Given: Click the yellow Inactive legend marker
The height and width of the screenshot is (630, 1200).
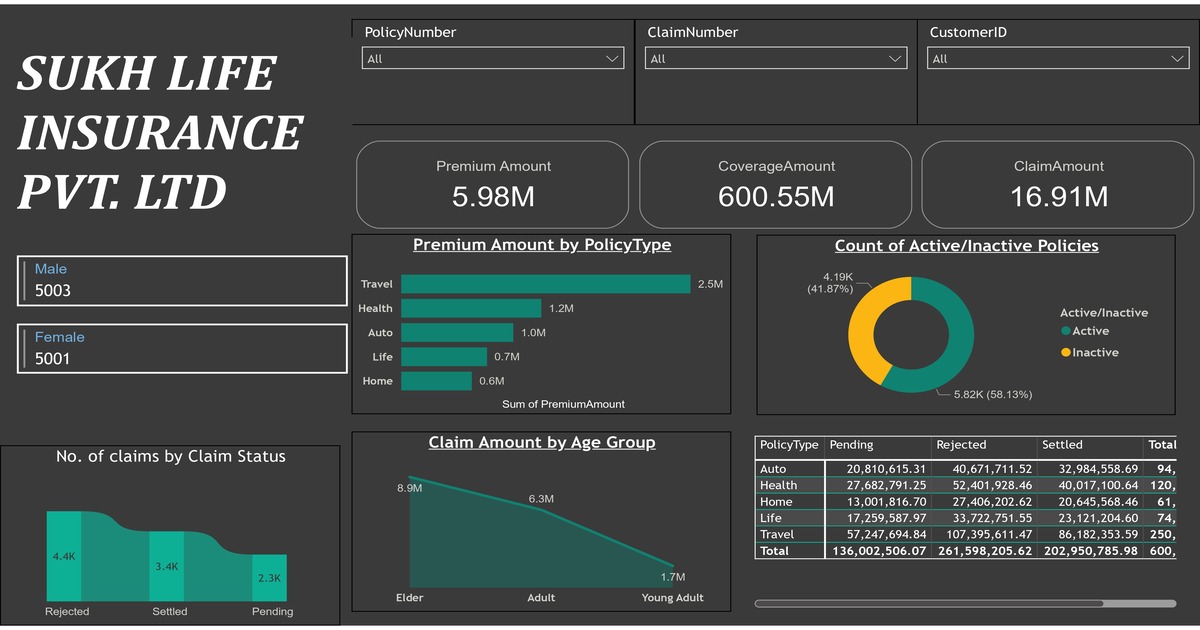Looking at the screenshot, I should 1066,352.
